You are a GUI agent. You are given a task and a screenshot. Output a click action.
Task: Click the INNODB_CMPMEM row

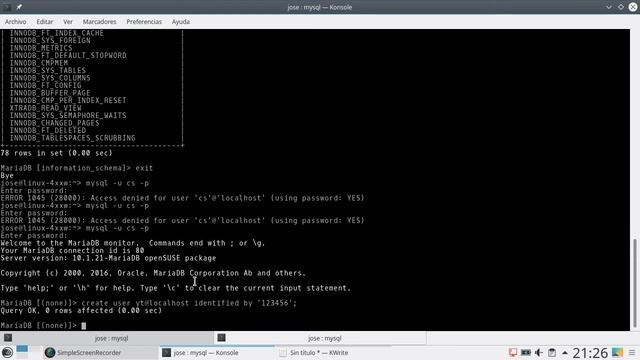click(x=39, y=63)
